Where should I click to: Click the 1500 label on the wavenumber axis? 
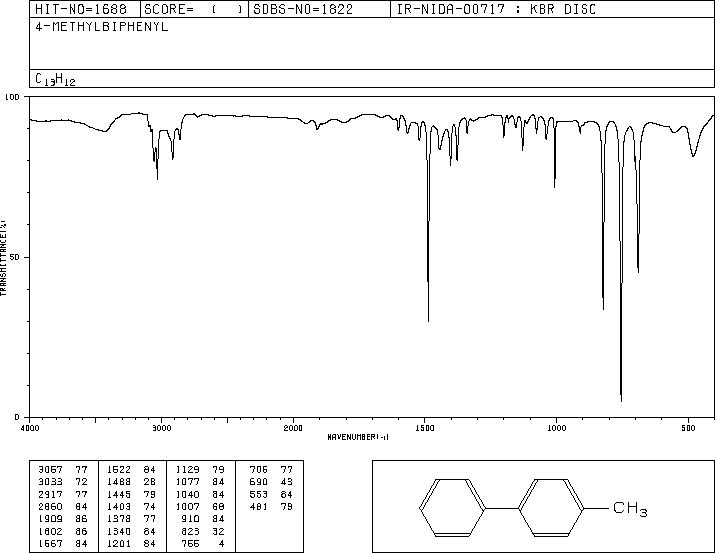(x=425, y=428)
